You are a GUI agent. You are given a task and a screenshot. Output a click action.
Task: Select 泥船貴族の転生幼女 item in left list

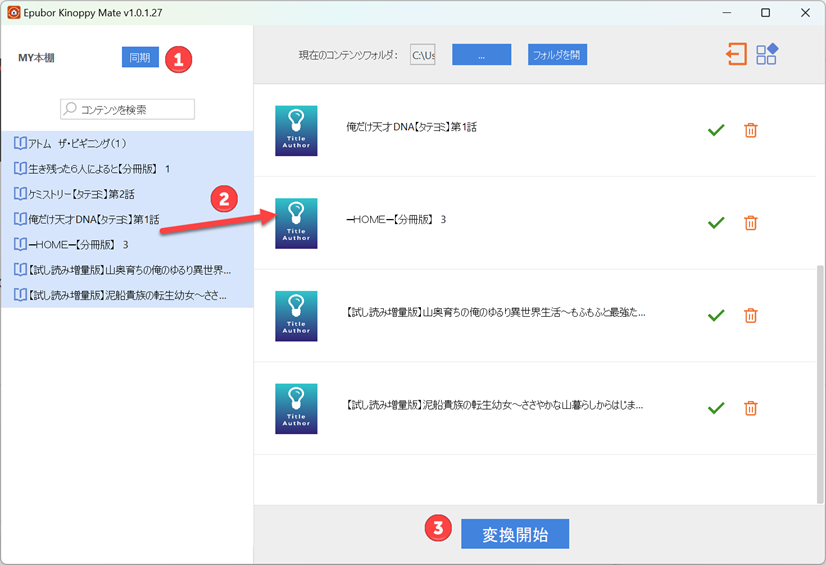click(127, 295)
